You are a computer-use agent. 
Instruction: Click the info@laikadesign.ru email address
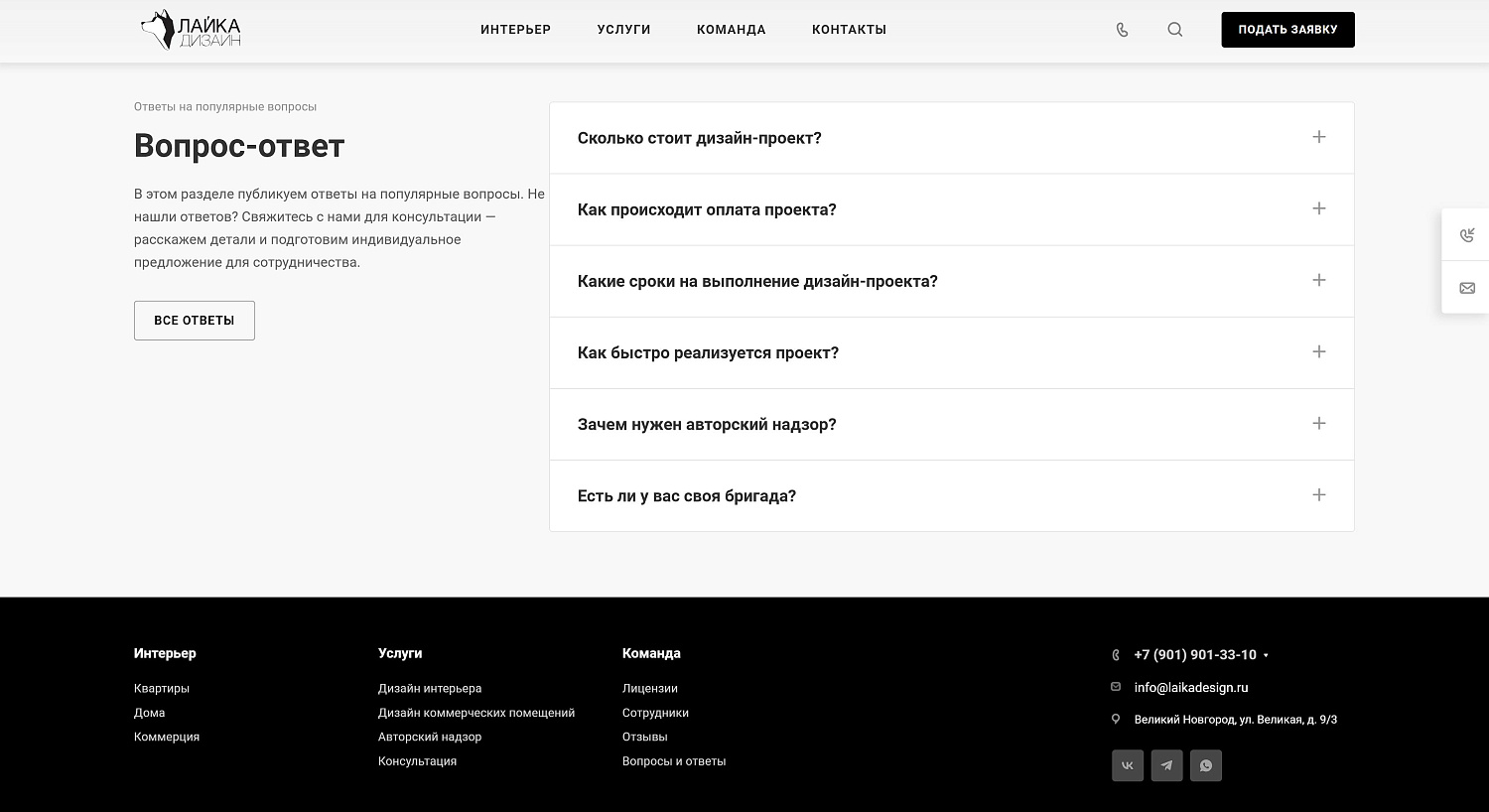click(x=1190, y=686)
